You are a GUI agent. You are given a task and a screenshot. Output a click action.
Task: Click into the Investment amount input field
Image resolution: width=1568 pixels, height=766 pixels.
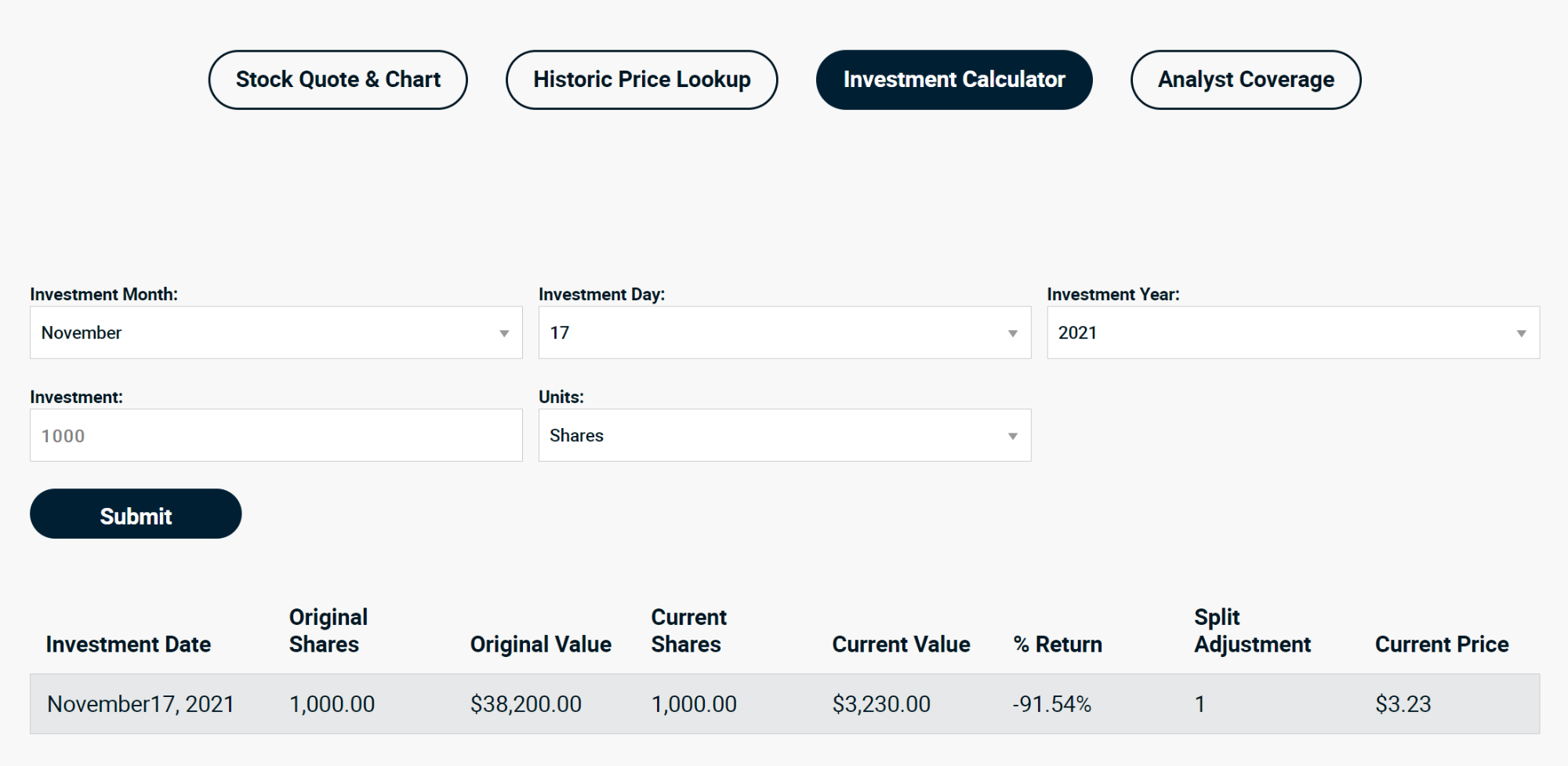[276, 435]
